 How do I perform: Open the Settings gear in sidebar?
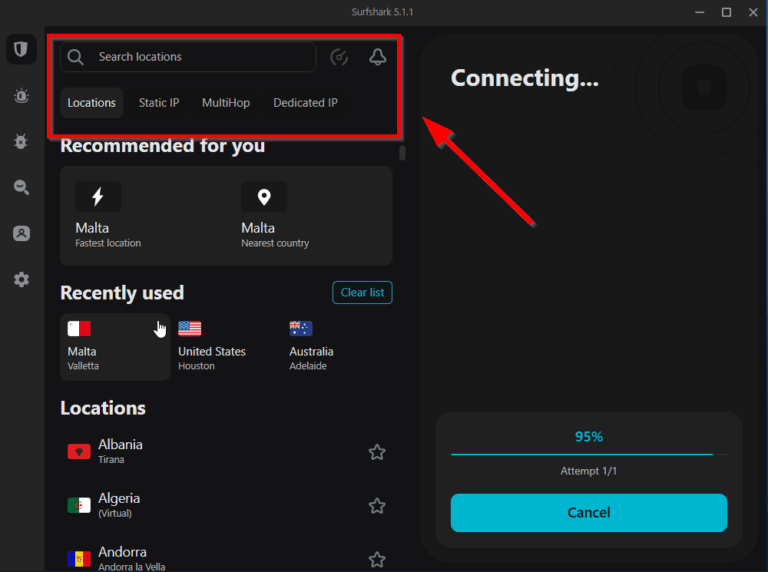pos(21,280)
